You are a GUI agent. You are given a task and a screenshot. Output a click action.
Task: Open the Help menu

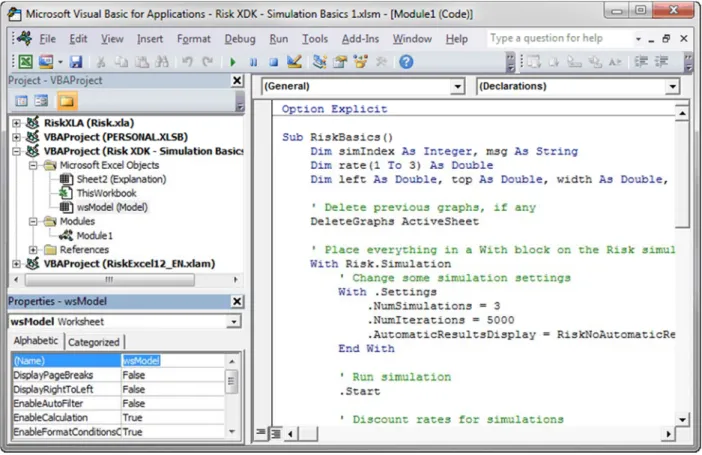click(457, 39)
